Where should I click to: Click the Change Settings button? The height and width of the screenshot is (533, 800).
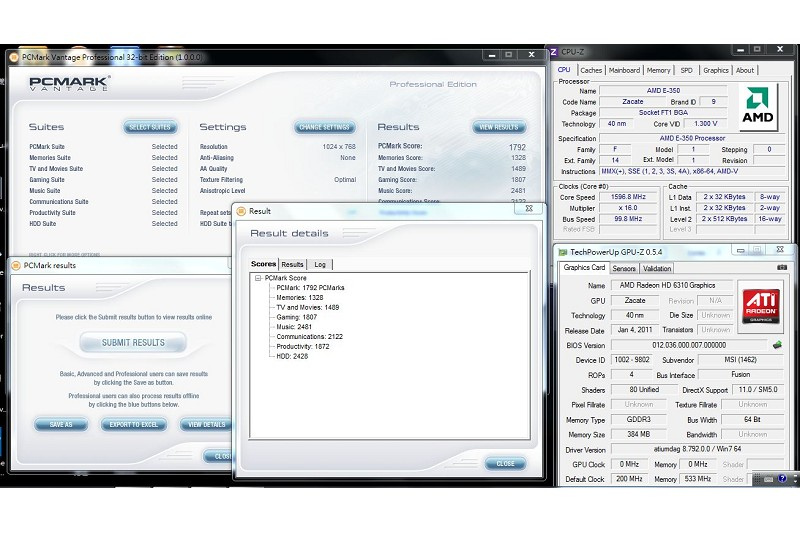click(324, 127)
